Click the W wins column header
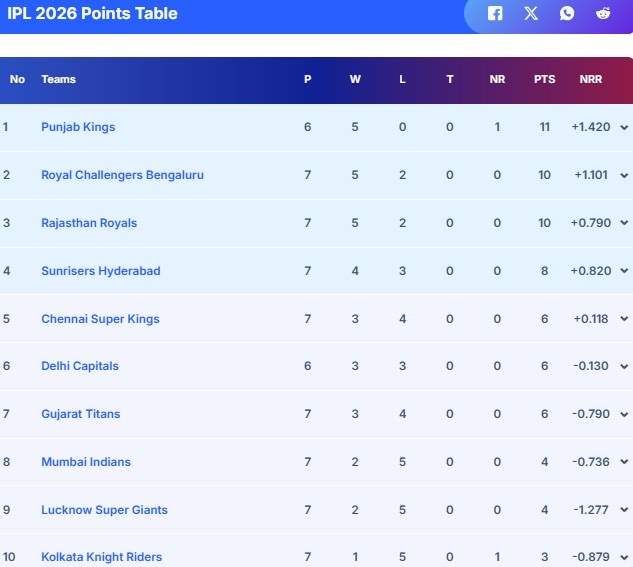Image resolution: width=633 pixels, height=567 pixels. coord(355,80)
